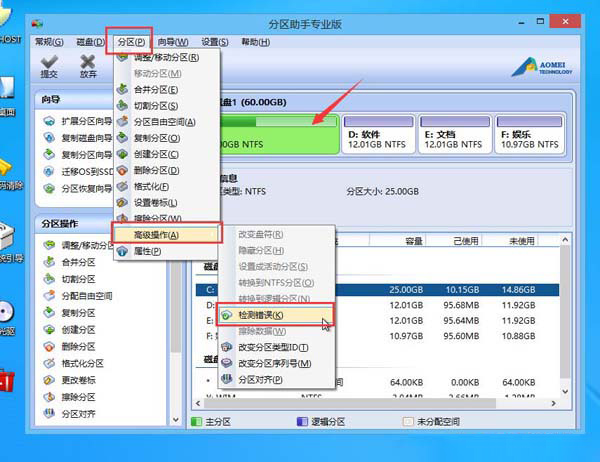
Task: Click sidebar 创建分区 operation
Action: click(69, 330)
